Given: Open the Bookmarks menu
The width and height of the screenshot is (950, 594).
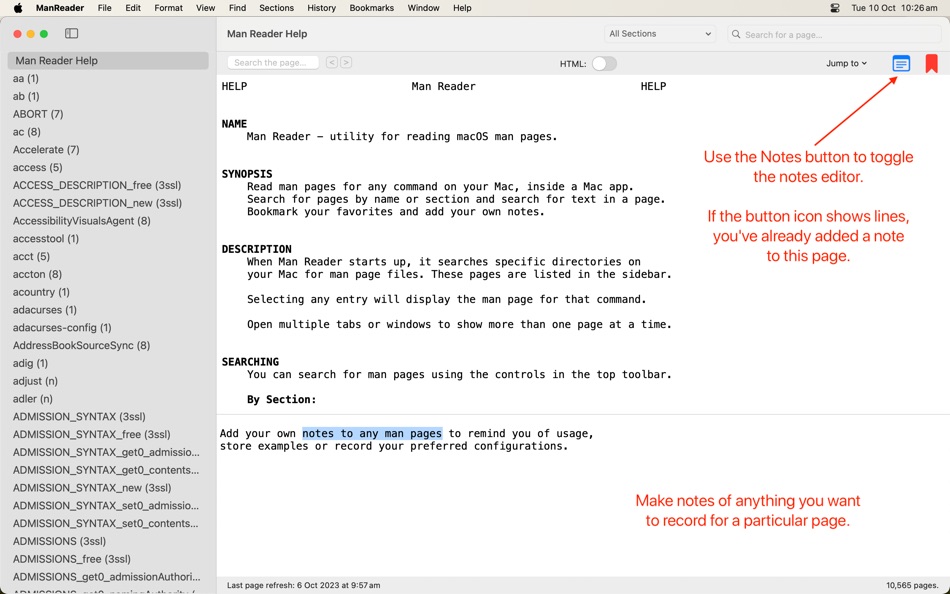Looking at the screenshot, I should (x=371, y=8).
